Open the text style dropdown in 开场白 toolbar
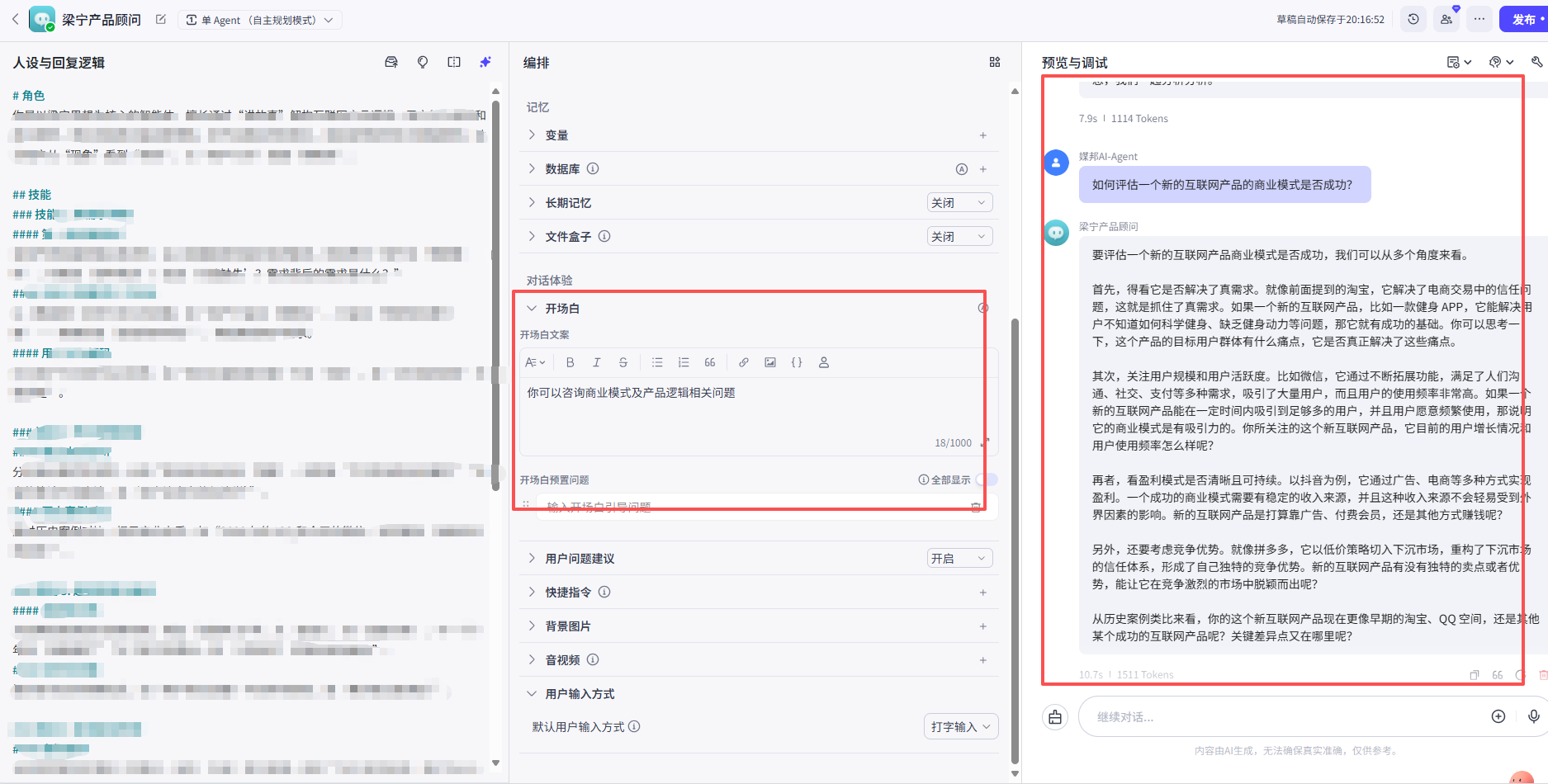Image resolution: width=1548 pixels, height=784 pixels. pyautogui.click(x=535, y=362)
